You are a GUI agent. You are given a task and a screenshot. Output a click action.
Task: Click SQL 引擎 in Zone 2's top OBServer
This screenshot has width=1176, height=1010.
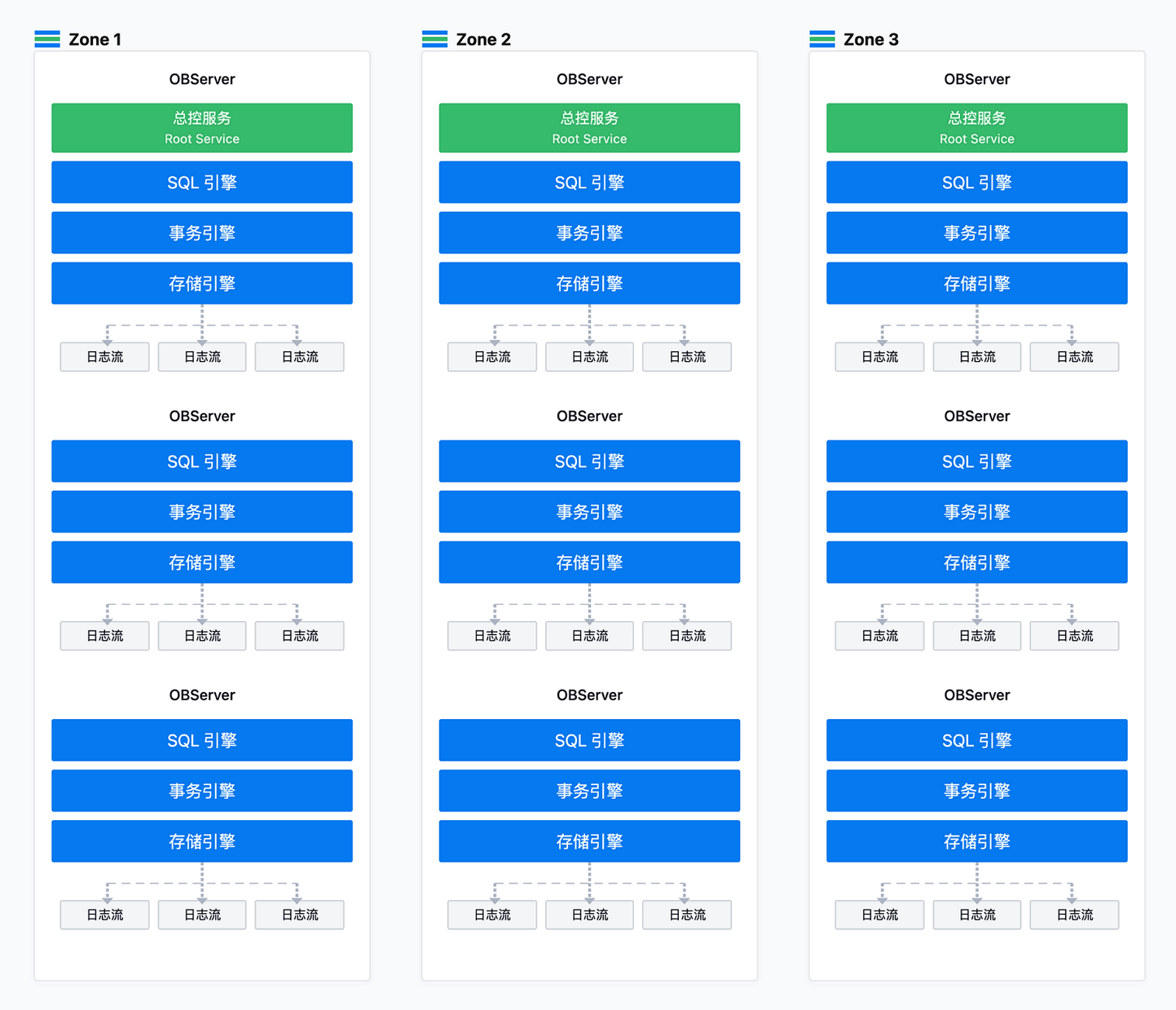click(589, 183)
